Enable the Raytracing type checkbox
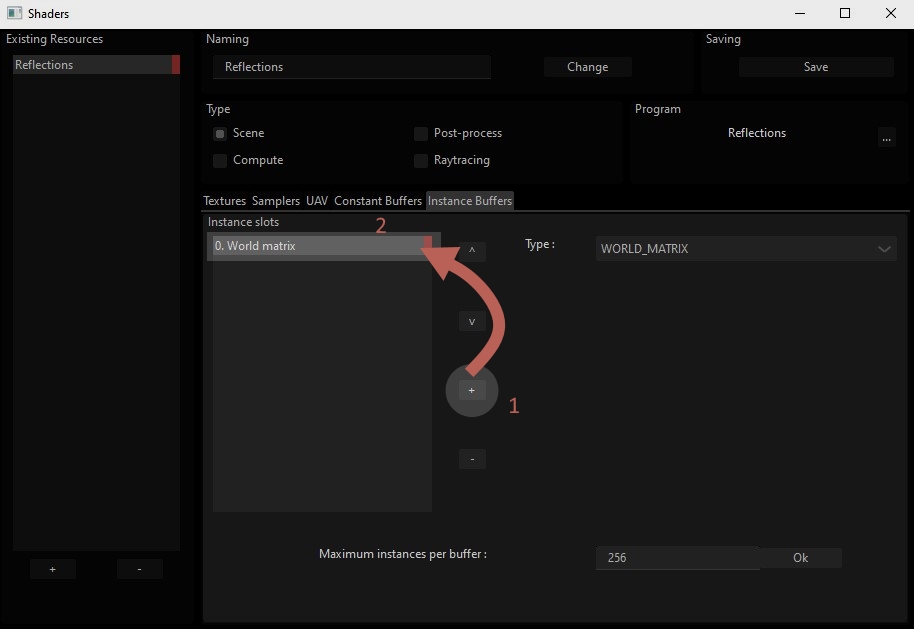The image size is (914, 629). click(x=421, y=161)
